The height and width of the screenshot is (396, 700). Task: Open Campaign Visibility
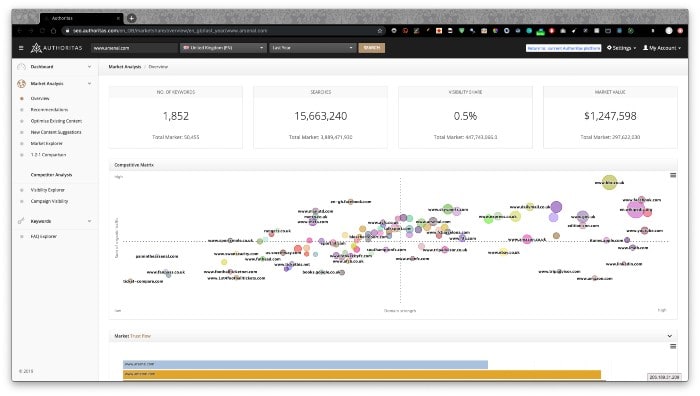pyautogui.click(x=49, y=201)
